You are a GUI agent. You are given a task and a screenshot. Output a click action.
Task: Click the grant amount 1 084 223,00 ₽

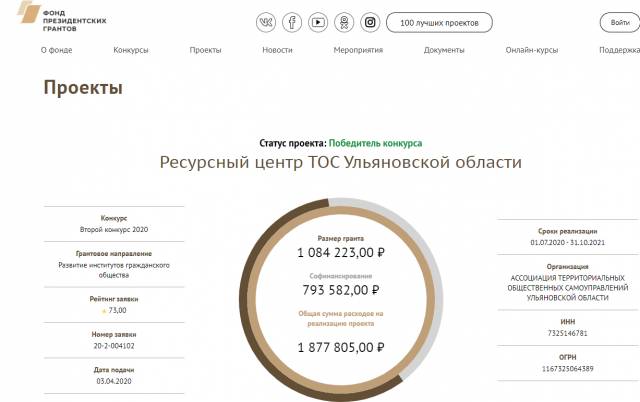point(341,253)
